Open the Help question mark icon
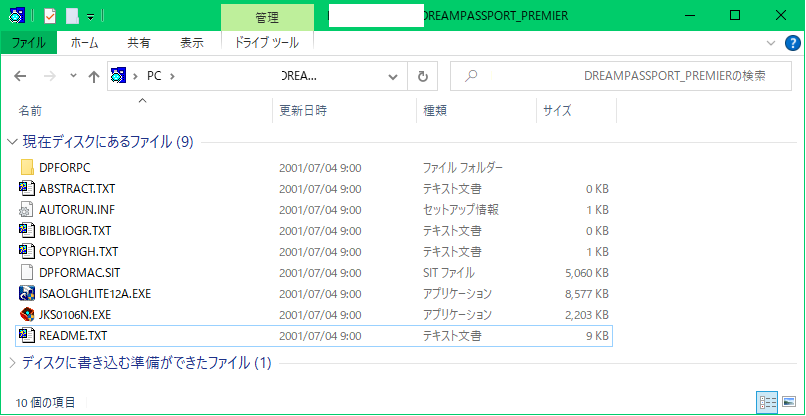The image size is (806, 416). 793,43
